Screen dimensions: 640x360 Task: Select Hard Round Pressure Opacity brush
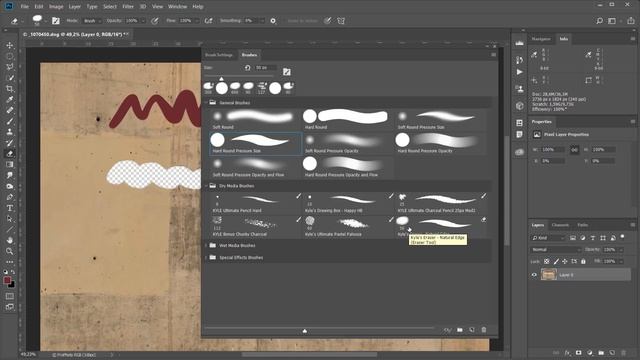pyautogui.click(x=440, y=143)
